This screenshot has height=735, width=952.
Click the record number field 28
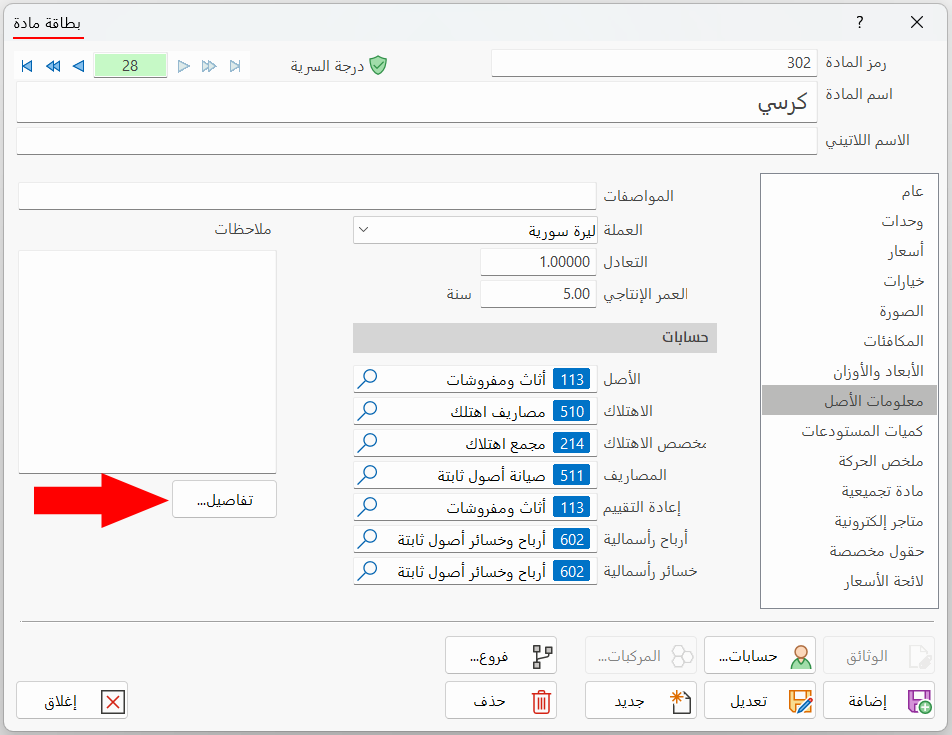click(x=130, y=66)
